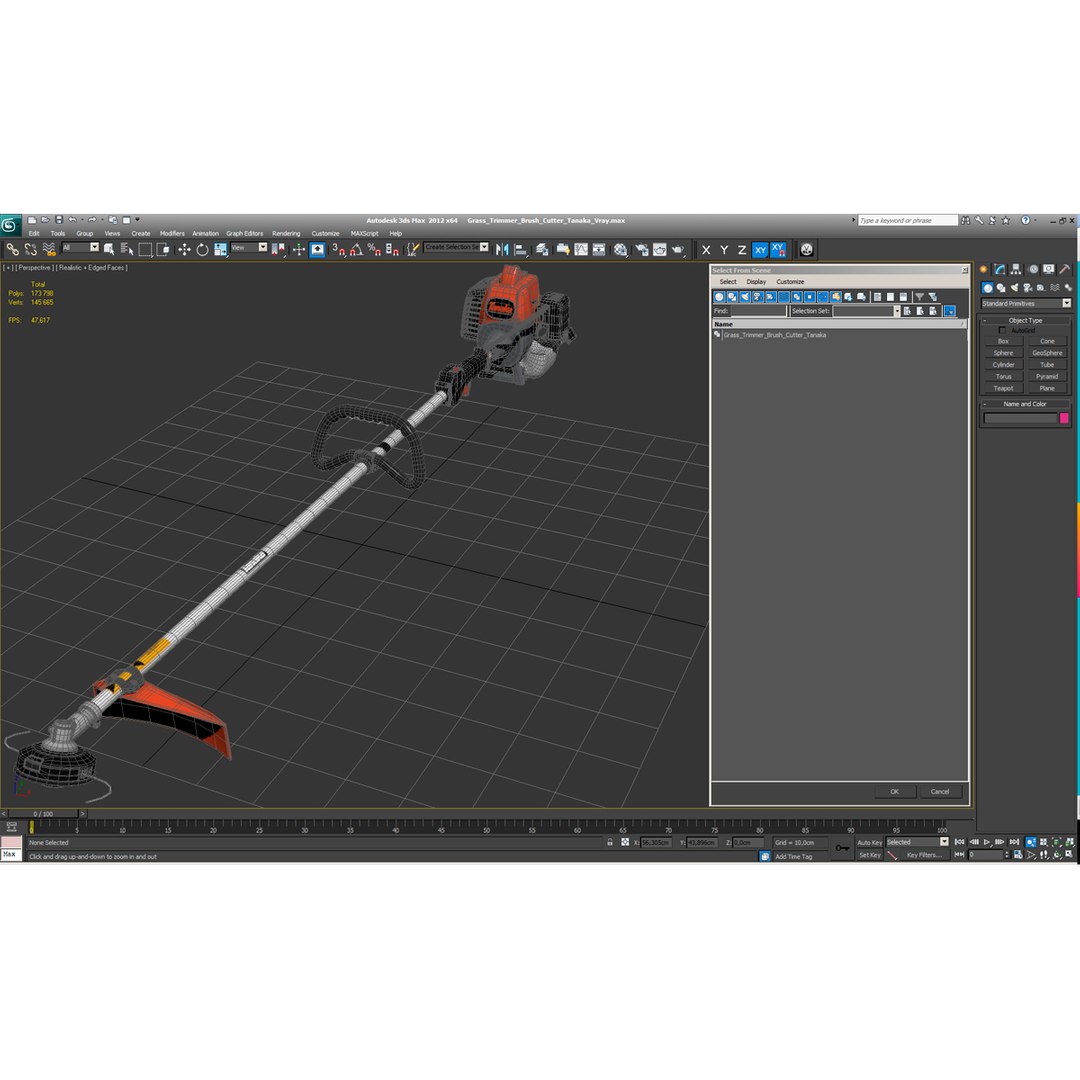Select the Cameras category in Create panel
This screenshot has width=1080, height=1080.
pos(1028,288)
